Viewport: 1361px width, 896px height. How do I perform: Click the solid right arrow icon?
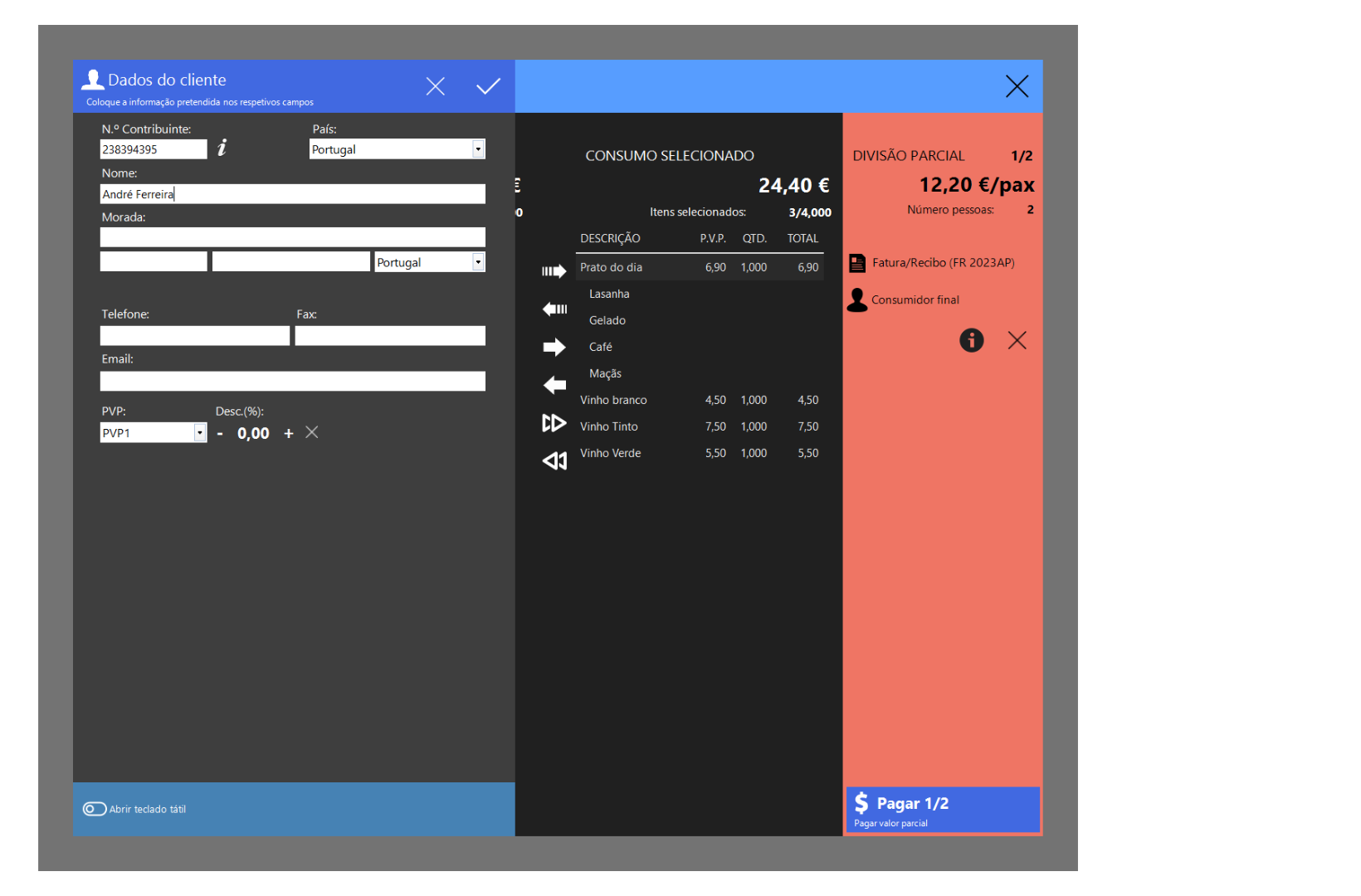tap(554, 347)
